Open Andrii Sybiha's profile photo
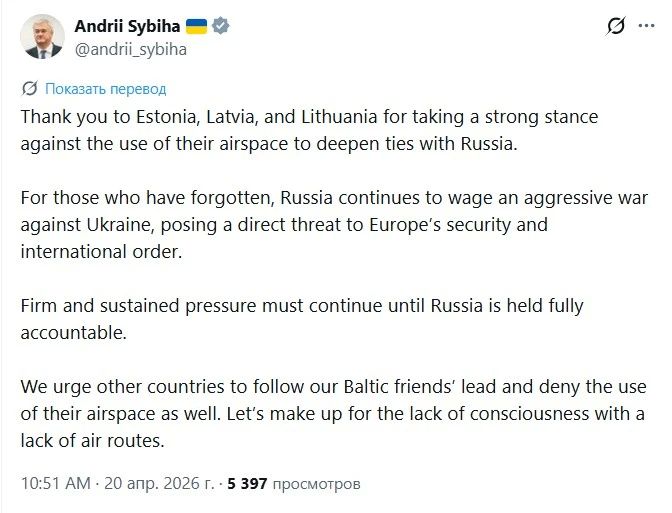Screen dimensions: 672x513 (42, 37)
